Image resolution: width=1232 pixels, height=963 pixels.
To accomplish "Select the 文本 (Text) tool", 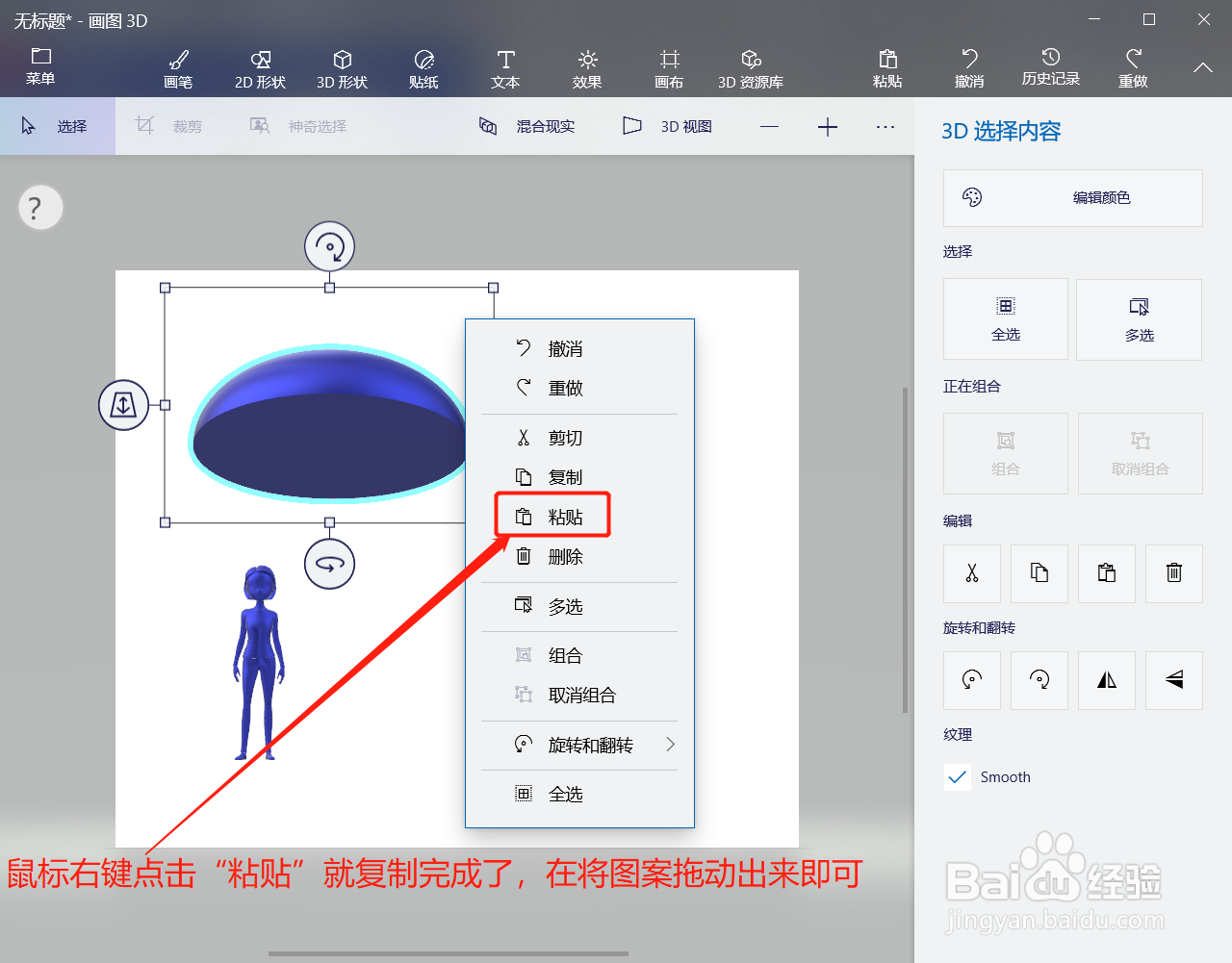I will pos(504,67).
